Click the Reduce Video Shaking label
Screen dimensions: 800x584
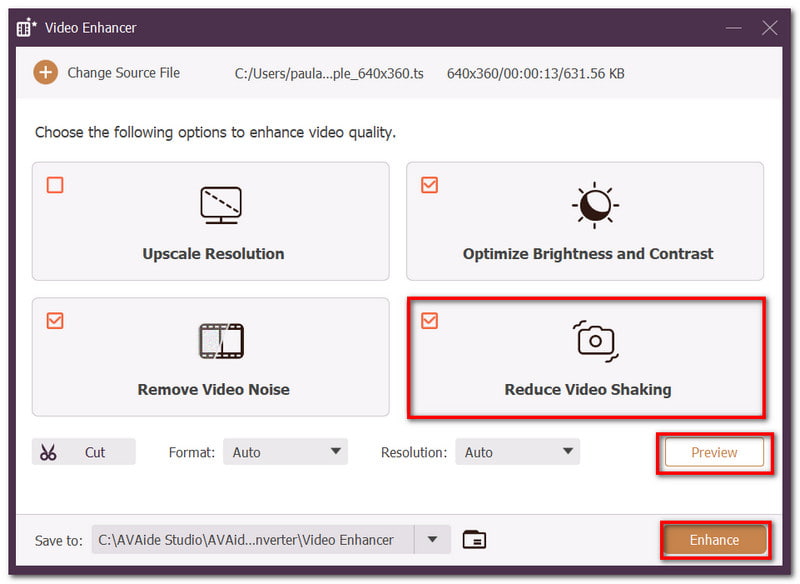pyautogui.click(x=588, y=390)
